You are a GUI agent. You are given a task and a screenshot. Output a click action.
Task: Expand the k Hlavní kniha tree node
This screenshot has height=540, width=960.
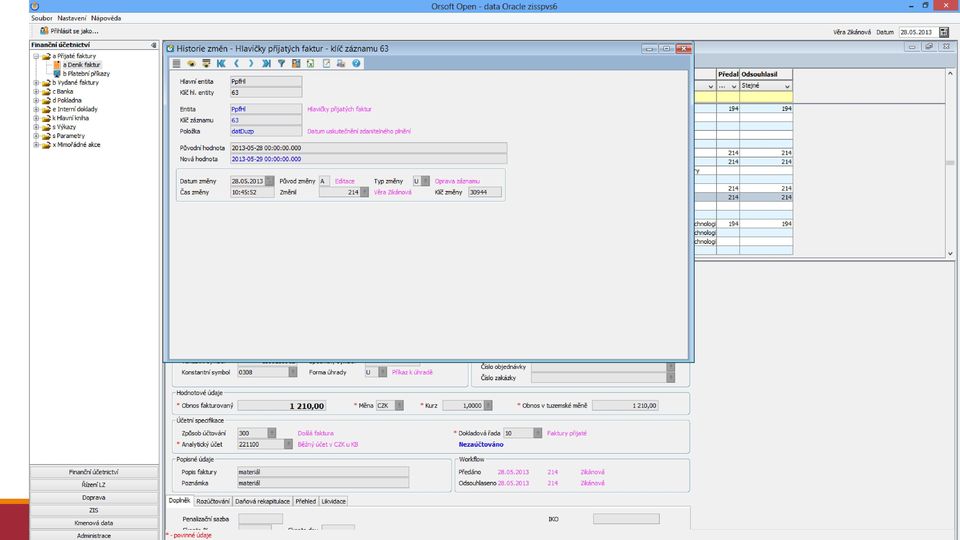(36, 118)
